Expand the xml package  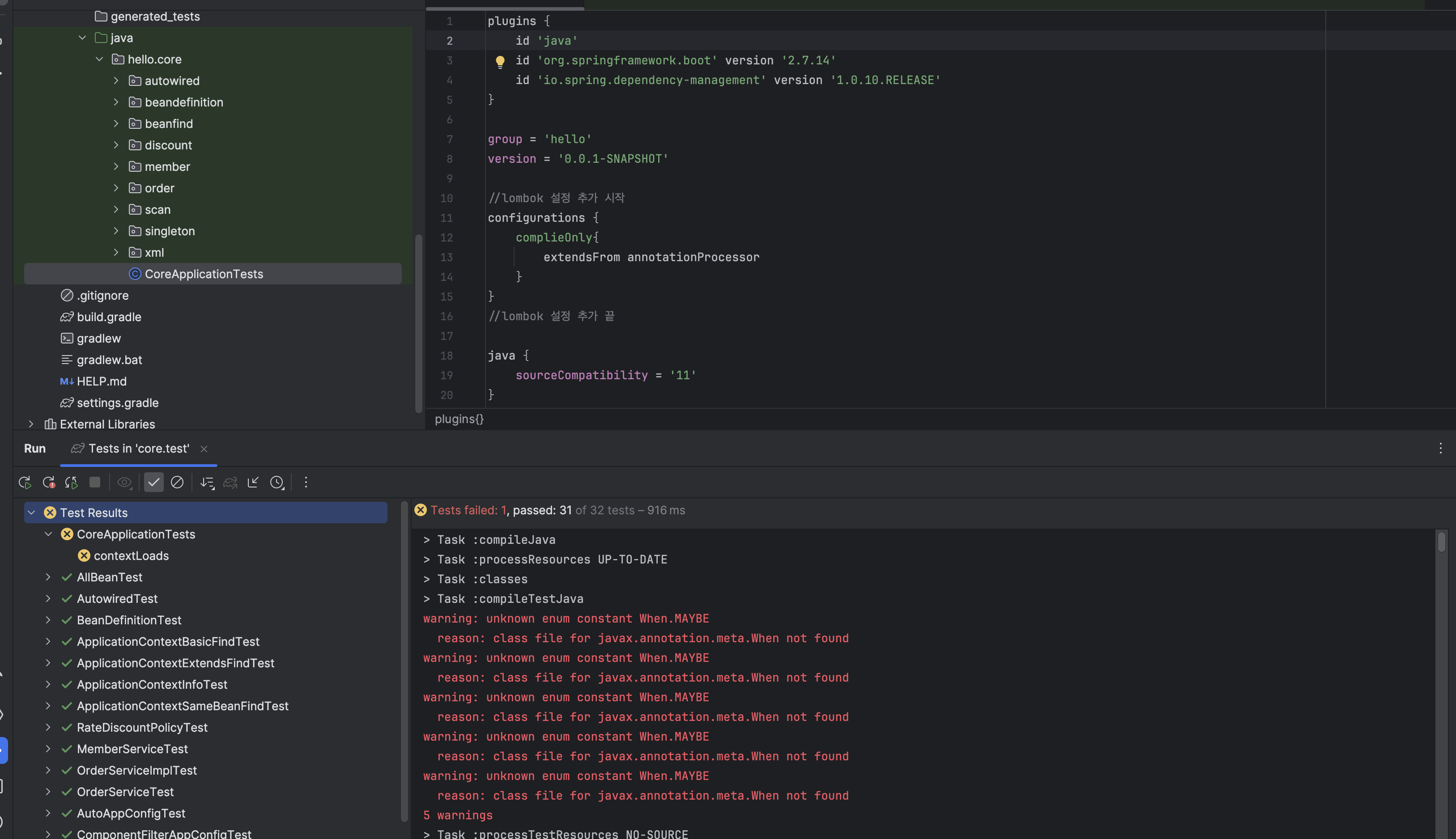pyautogui.click(x=116, y=252)
